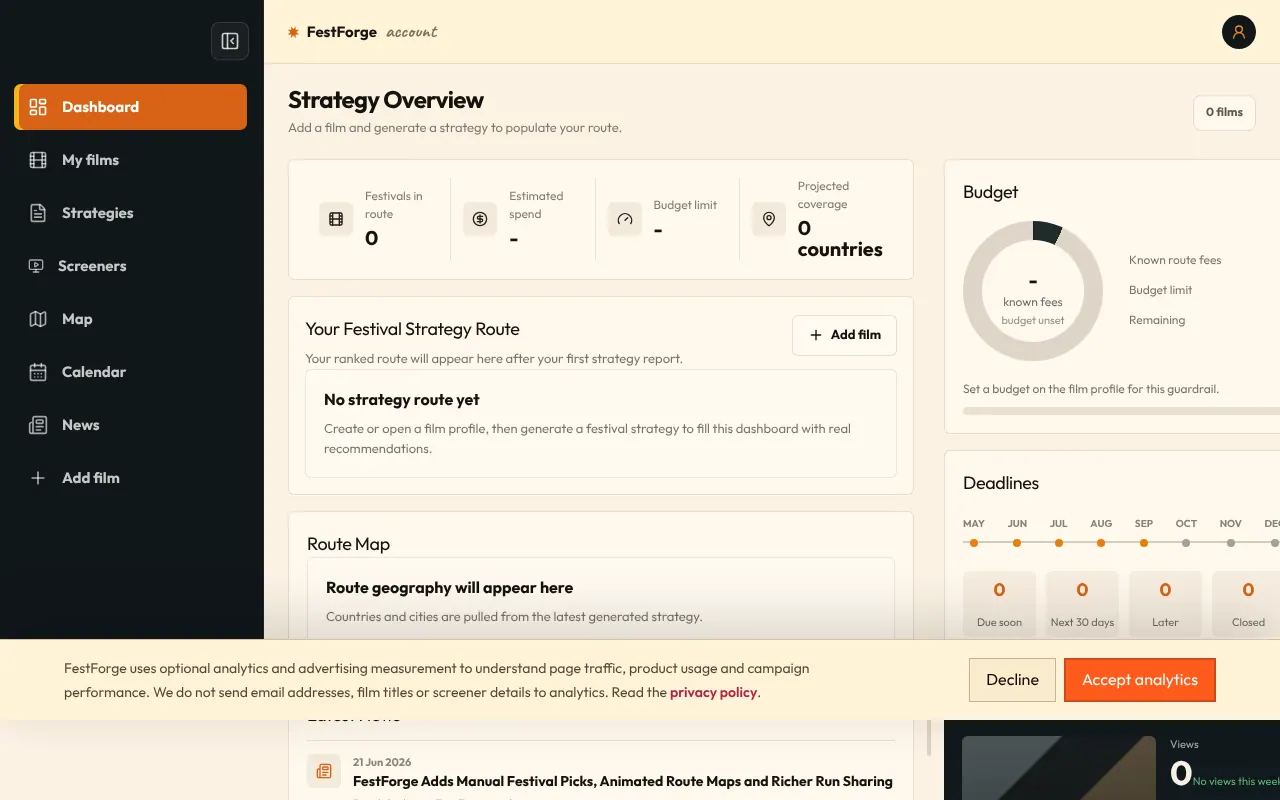Collapse the sidebar with the panel icon
This screenshot has width=1280, height=800.
(230, 41)
